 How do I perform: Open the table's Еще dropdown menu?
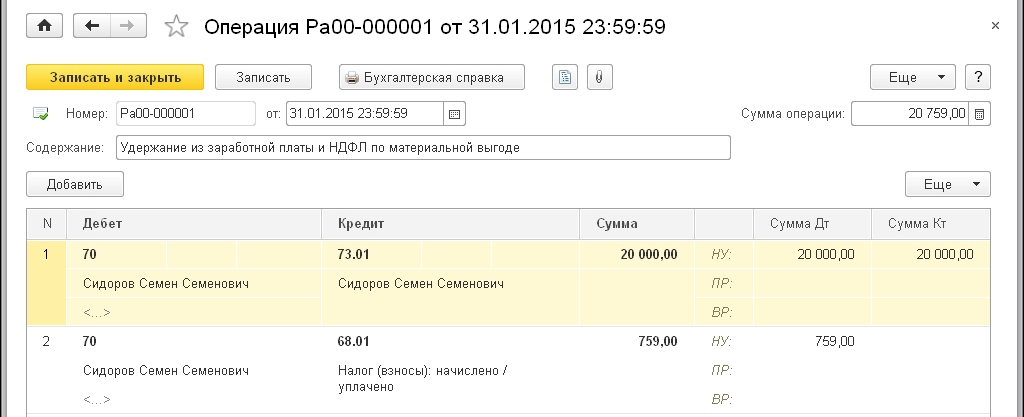[x=947, y=184]
